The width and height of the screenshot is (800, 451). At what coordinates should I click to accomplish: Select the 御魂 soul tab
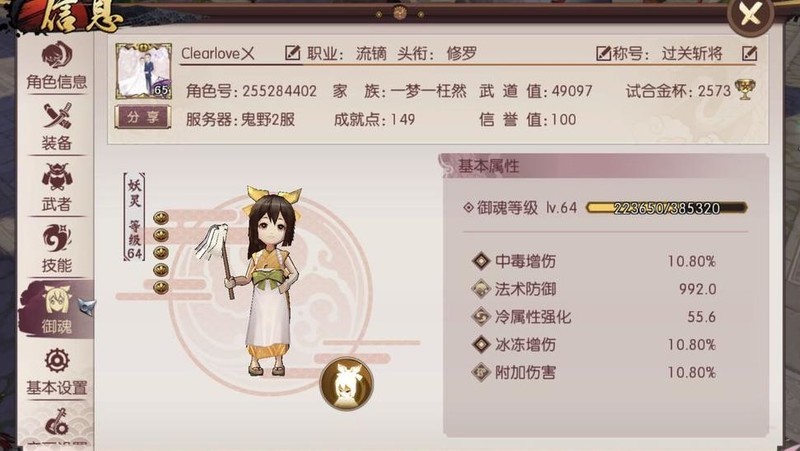[x=56, y=309]
